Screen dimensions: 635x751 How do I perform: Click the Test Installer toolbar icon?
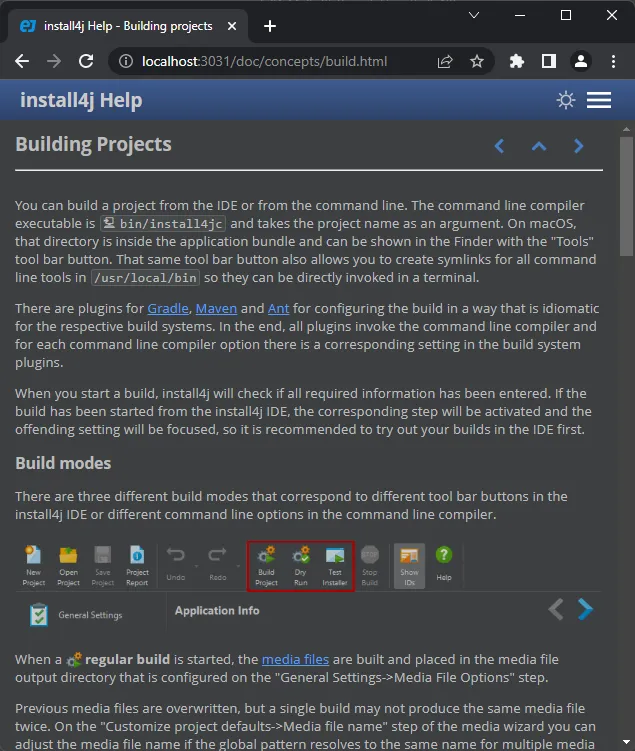coord(335,566)
